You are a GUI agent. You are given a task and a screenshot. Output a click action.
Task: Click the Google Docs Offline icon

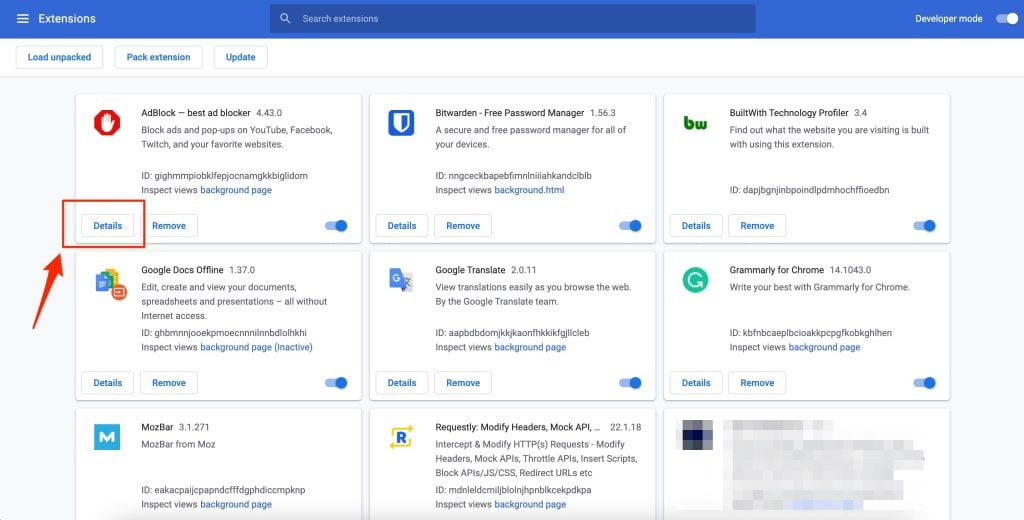point(110,284)
